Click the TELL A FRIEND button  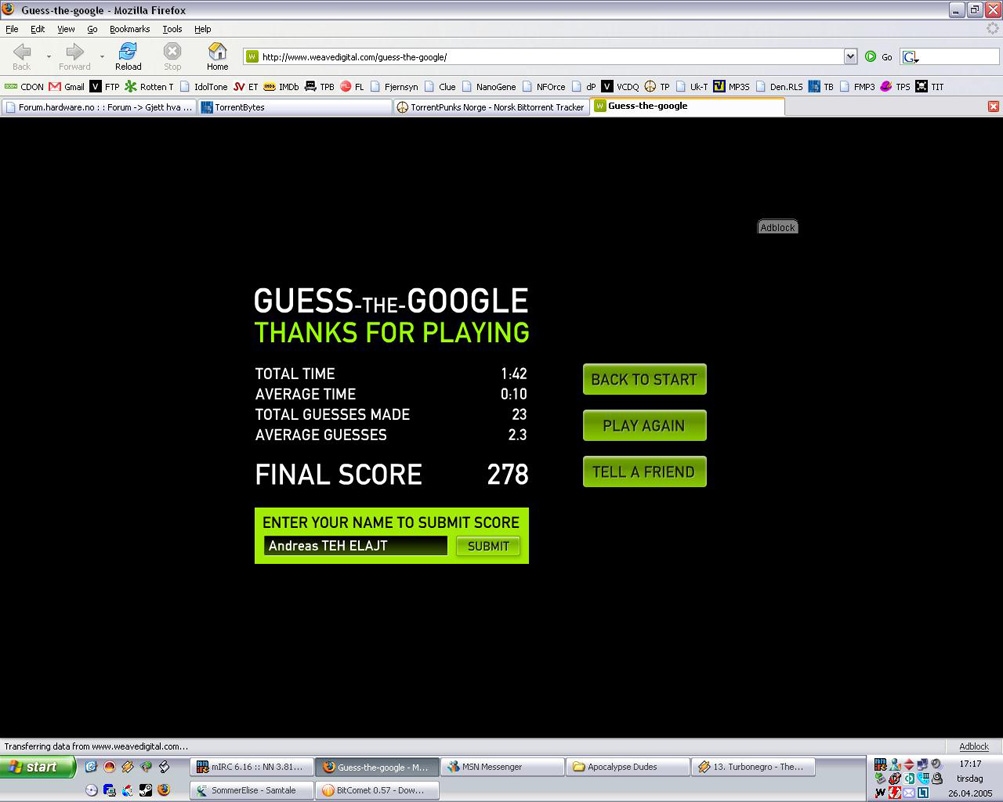tap(645, 471)
